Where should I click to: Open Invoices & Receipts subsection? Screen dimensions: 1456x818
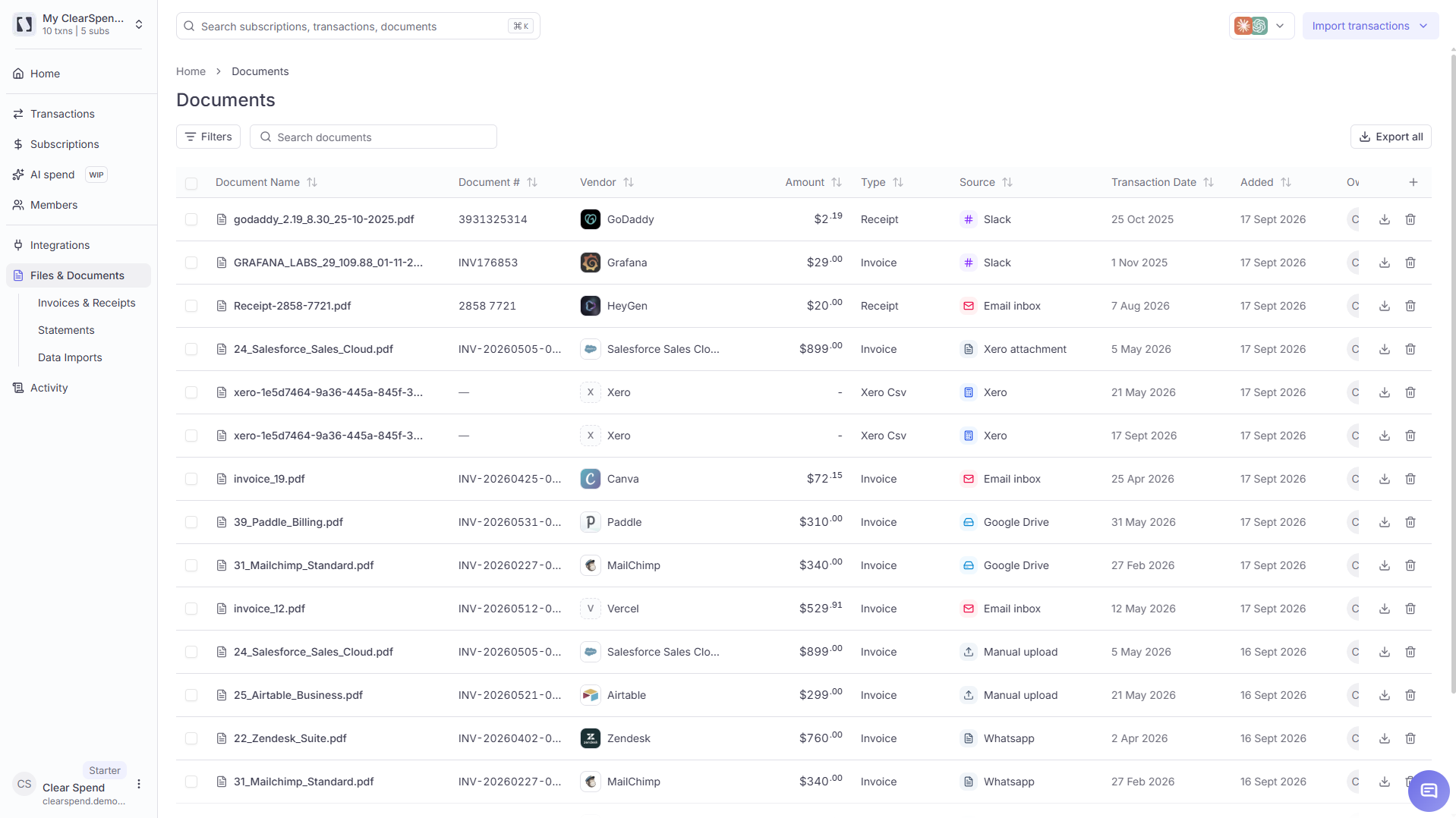click(x=87, y=303)
